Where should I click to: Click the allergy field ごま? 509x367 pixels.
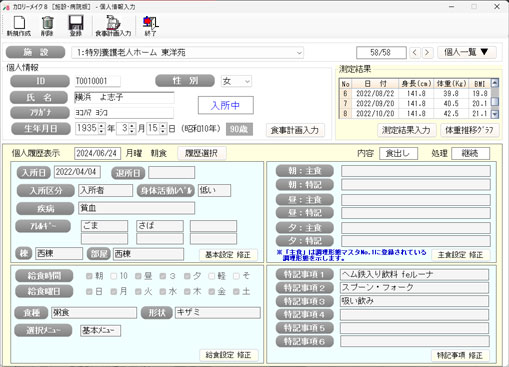(104, 226)
